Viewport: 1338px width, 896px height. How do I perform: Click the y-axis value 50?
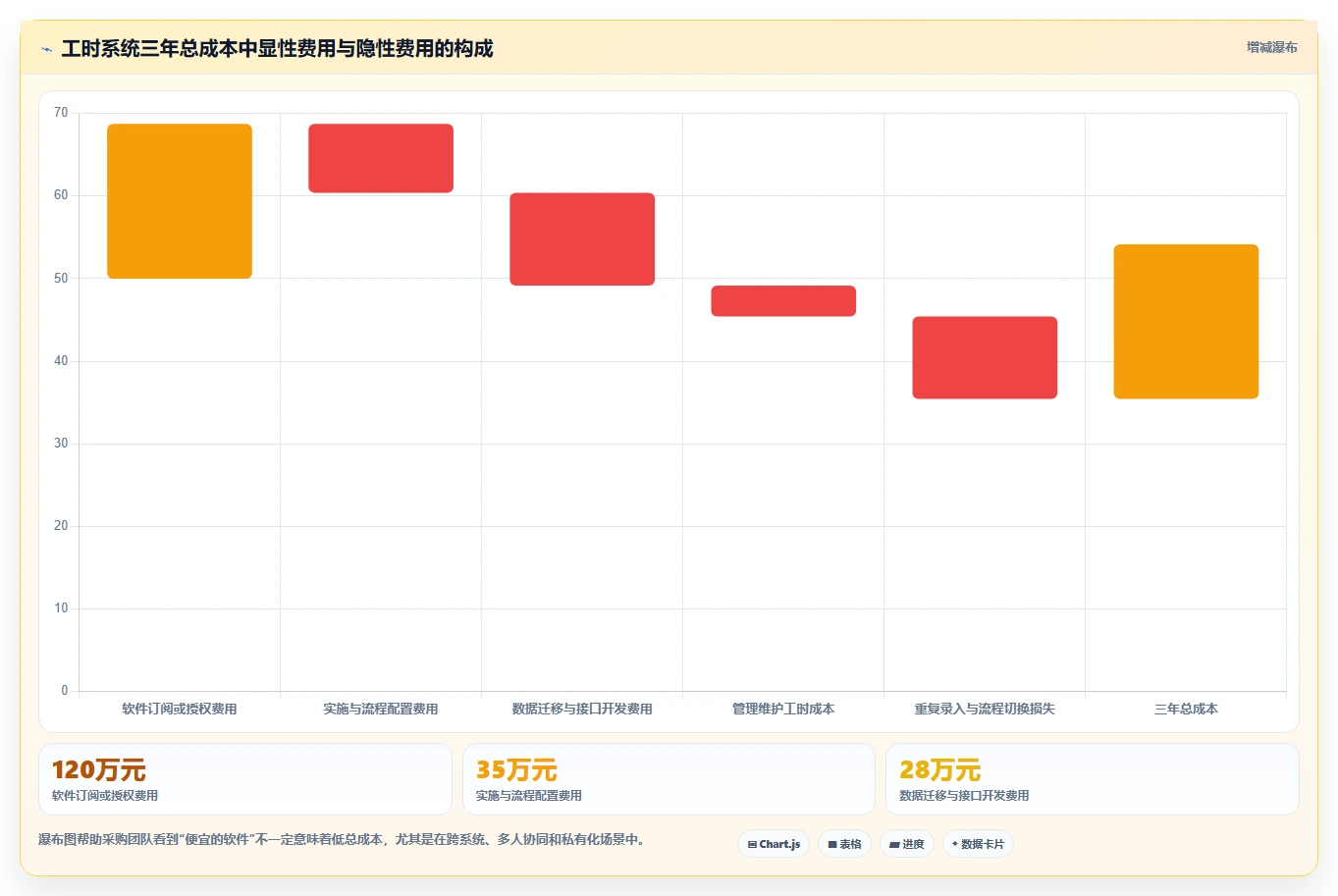(x=61, y=278)
